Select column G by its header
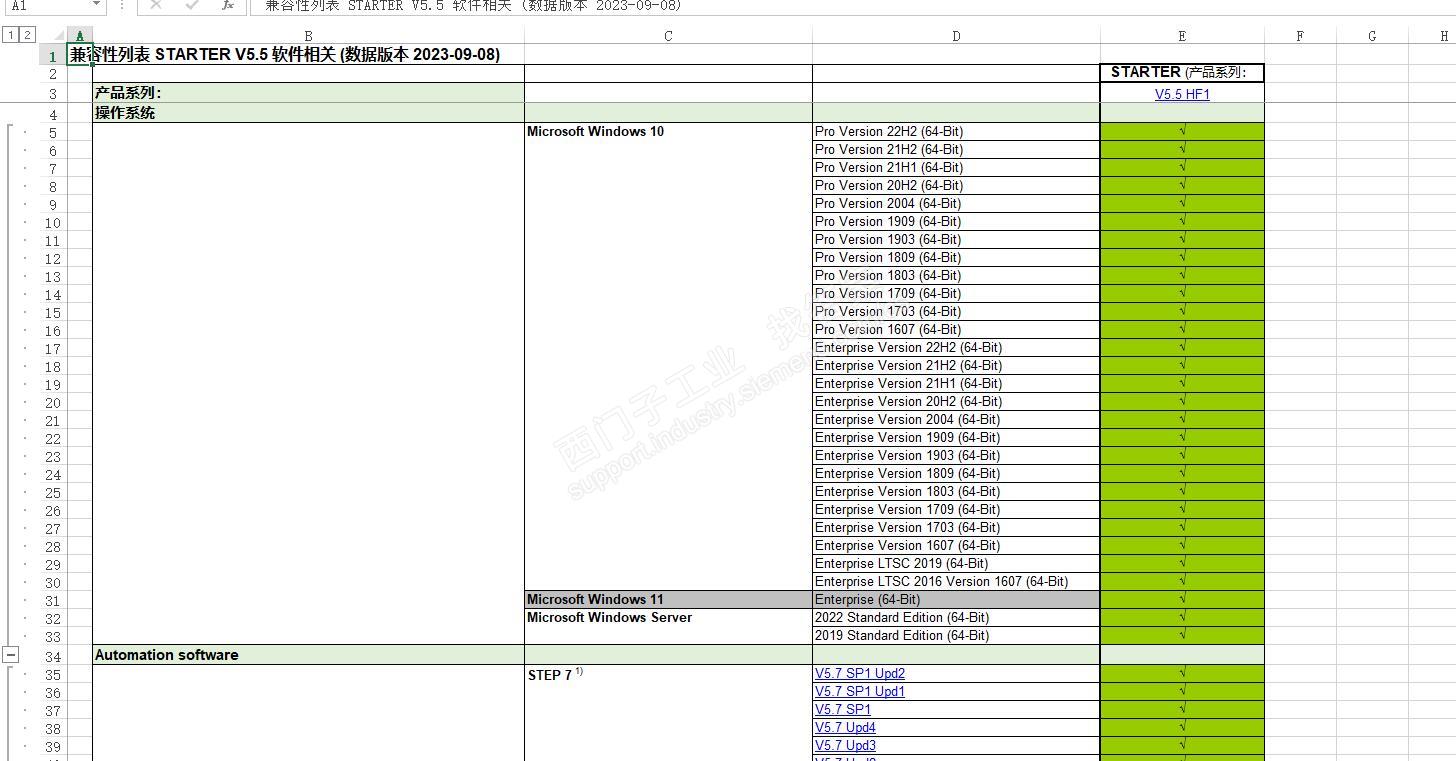Image resolution: width=1456 pixels, height=761 pixels. coord(1372,36)
